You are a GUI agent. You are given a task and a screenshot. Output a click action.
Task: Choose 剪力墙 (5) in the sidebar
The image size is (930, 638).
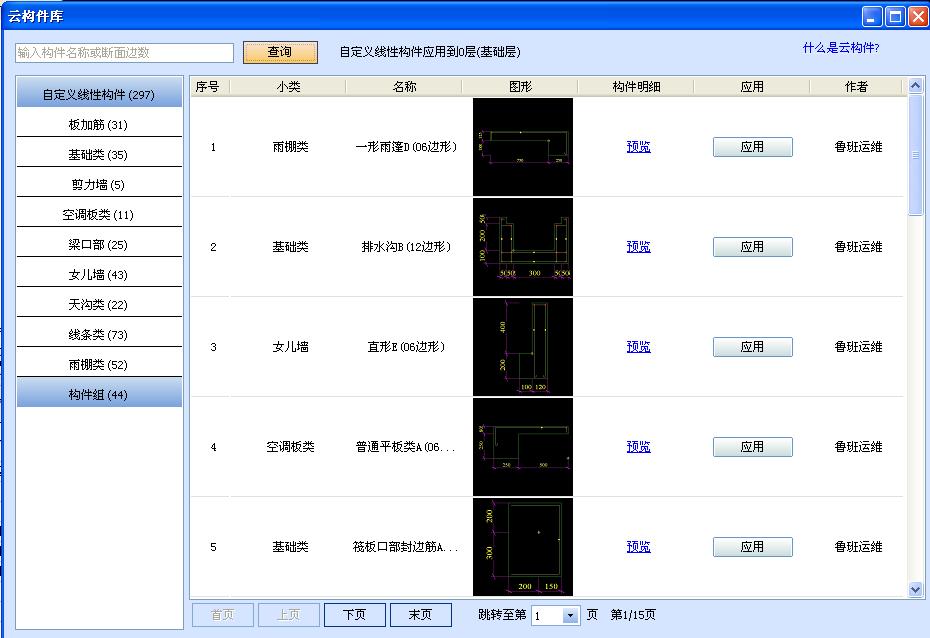tap(99, 184)
